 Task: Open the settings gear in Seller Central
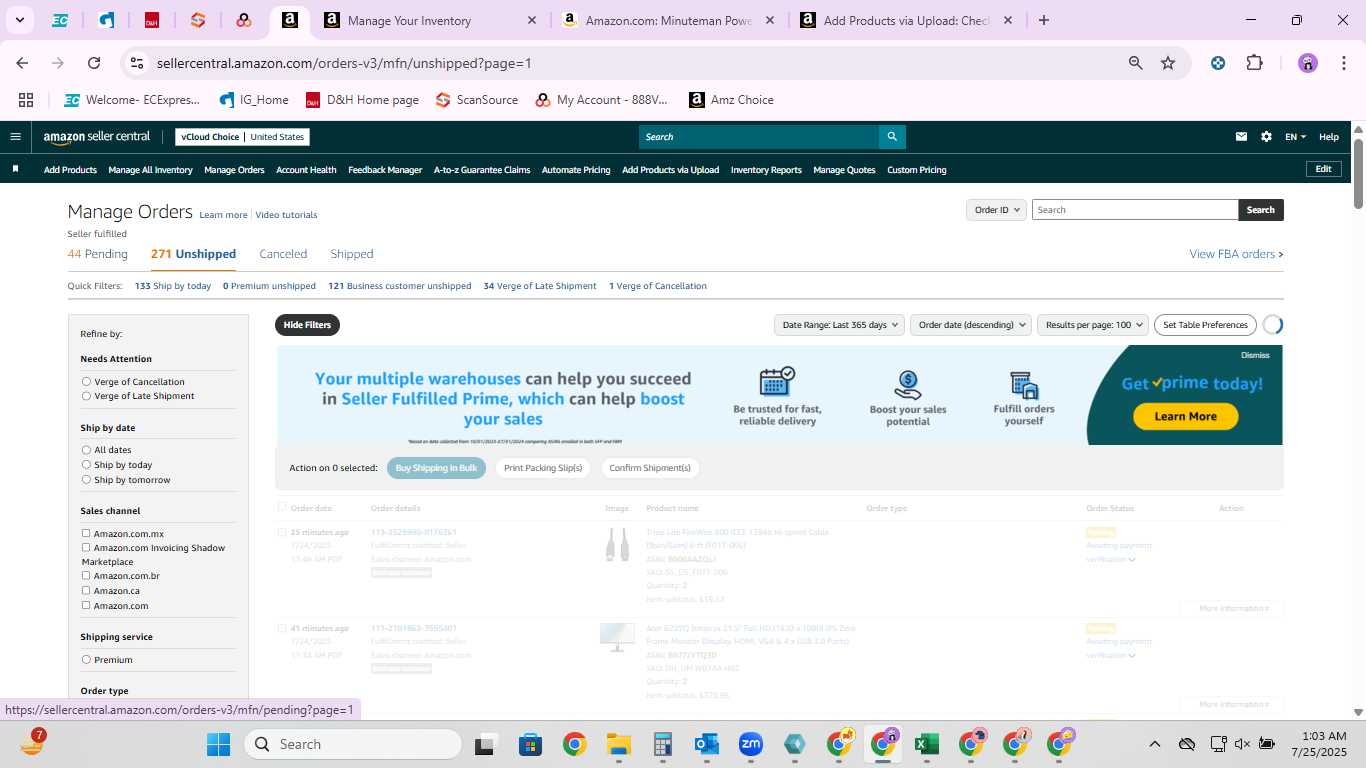pyautogui.click(x=1266, y=137)
